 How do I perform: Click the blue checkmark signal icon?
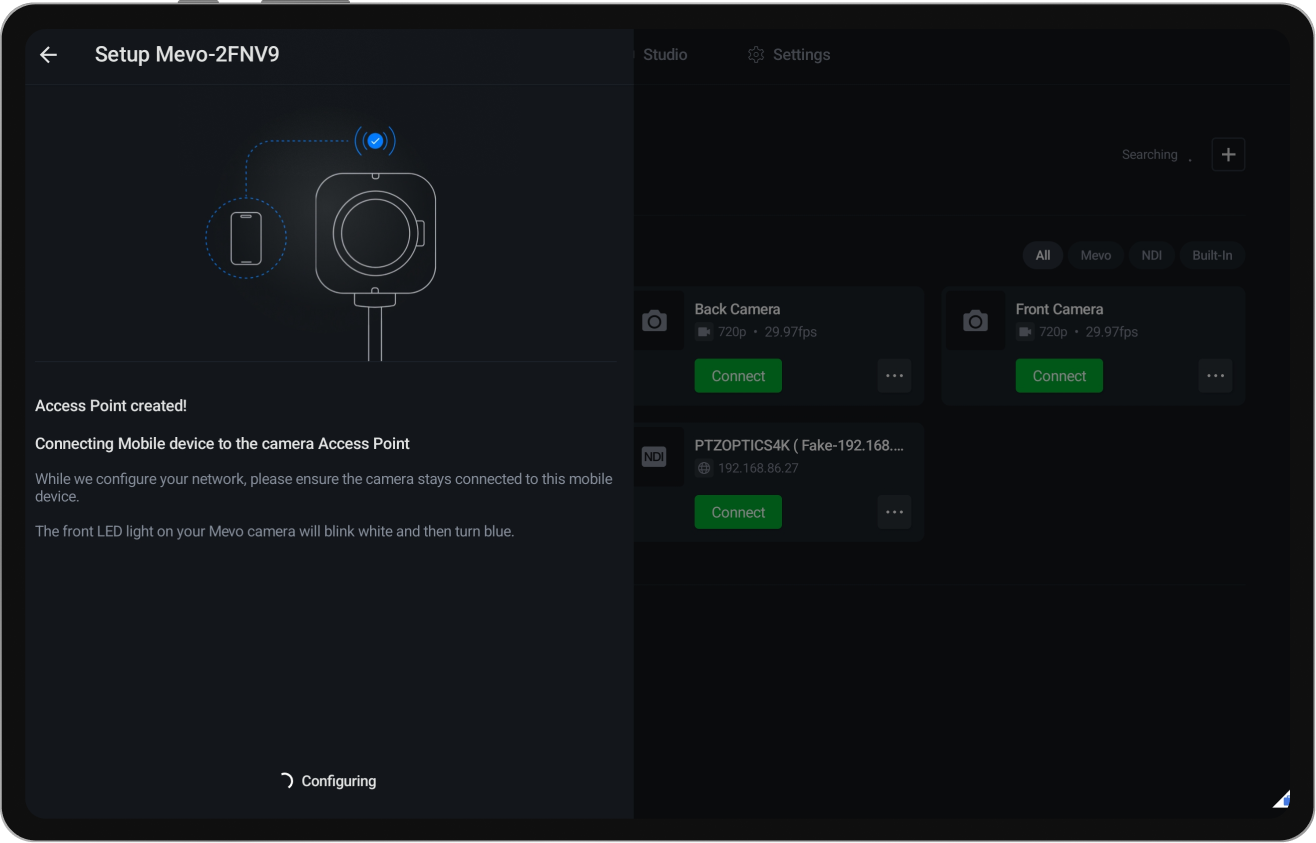click(375, 142)
